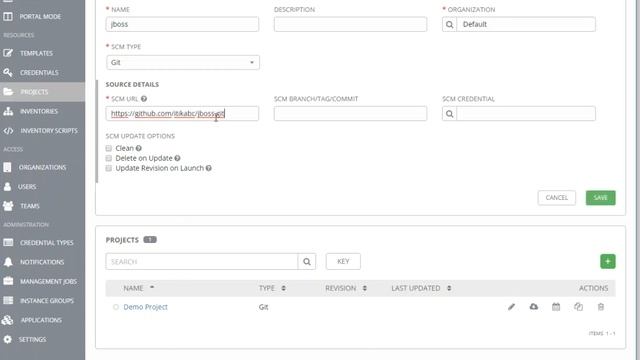
Task: Sort projects by Name column
Action: click(139, 288)
